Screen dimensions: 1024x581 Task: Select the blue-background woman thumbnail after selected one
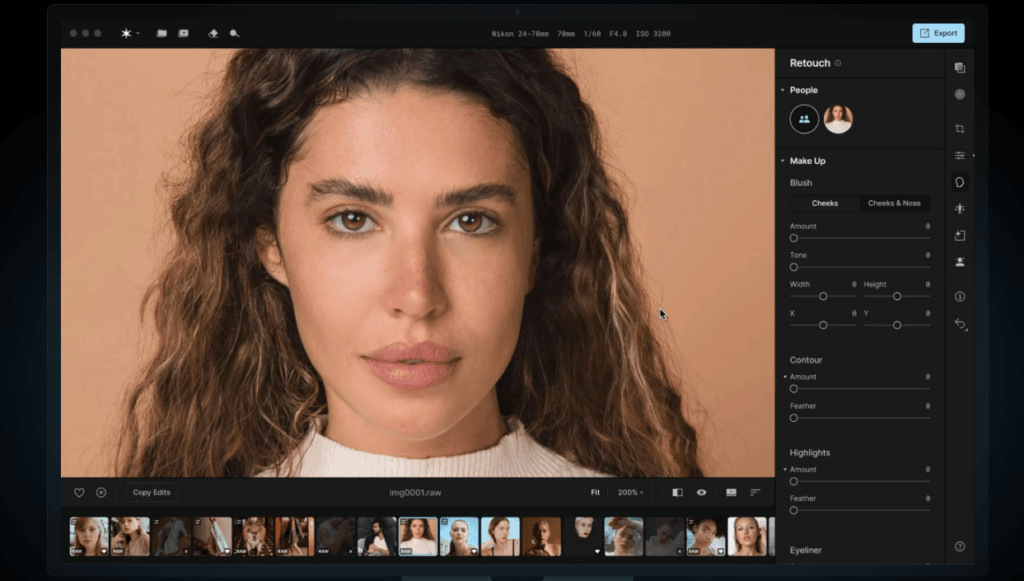pyautogui.click(x=459, y=537)
